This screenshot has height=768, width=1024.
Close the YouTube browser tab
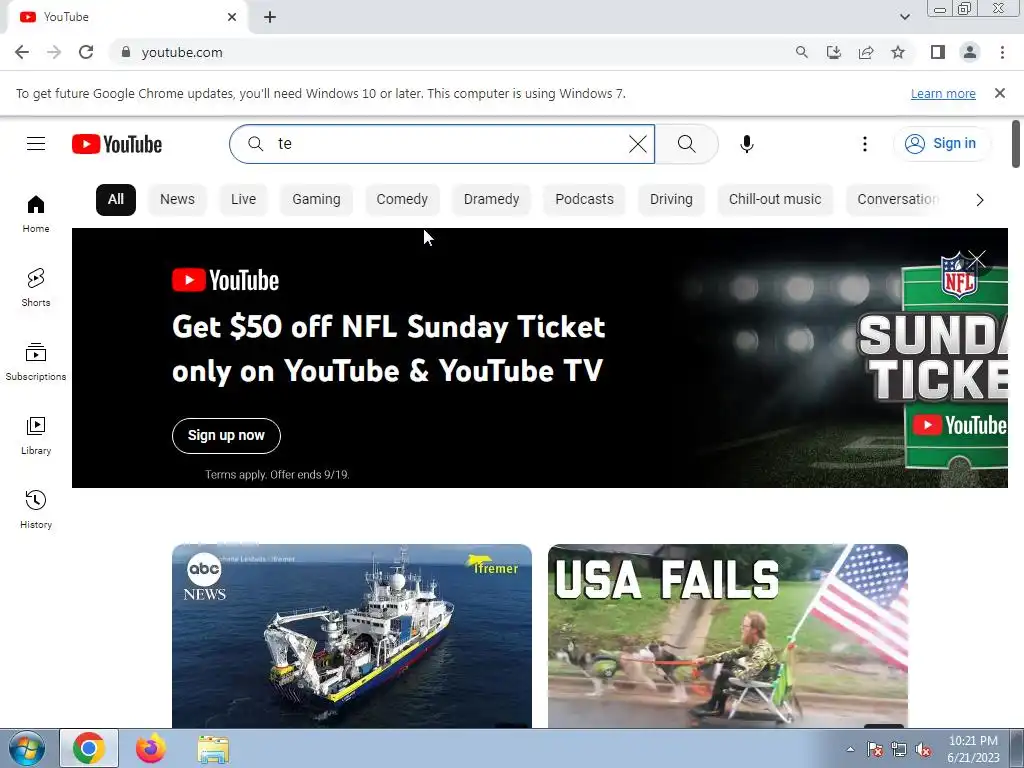232,17
